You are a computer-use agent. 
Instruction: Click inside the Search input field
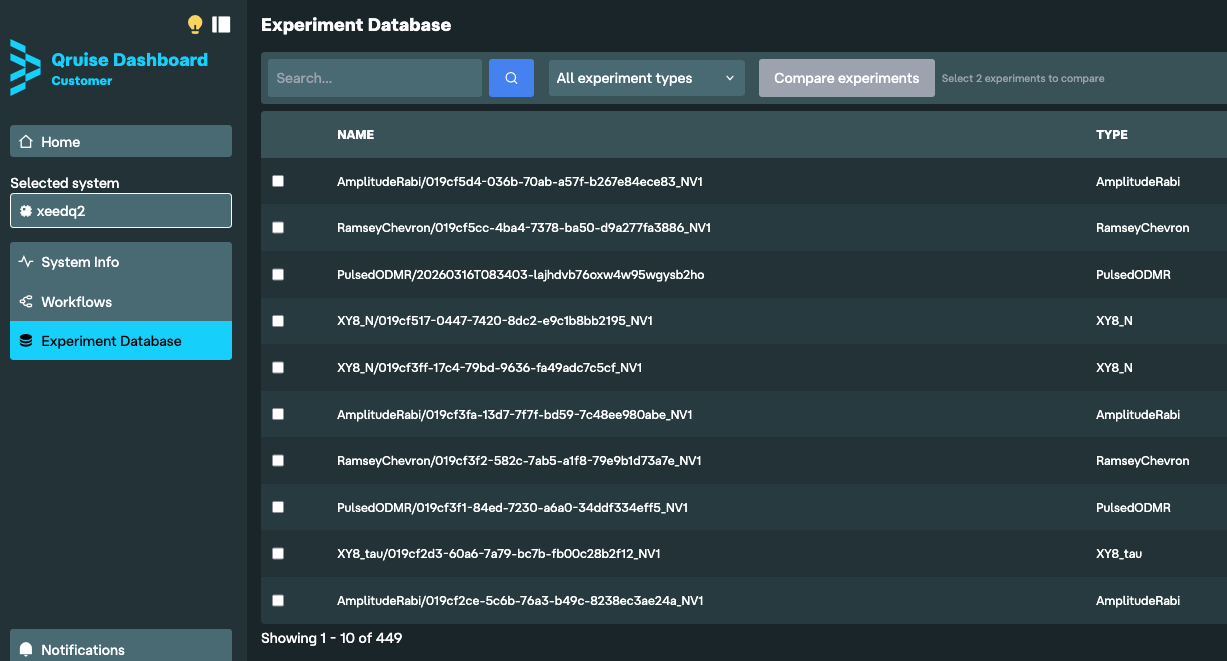pos(374,77)
